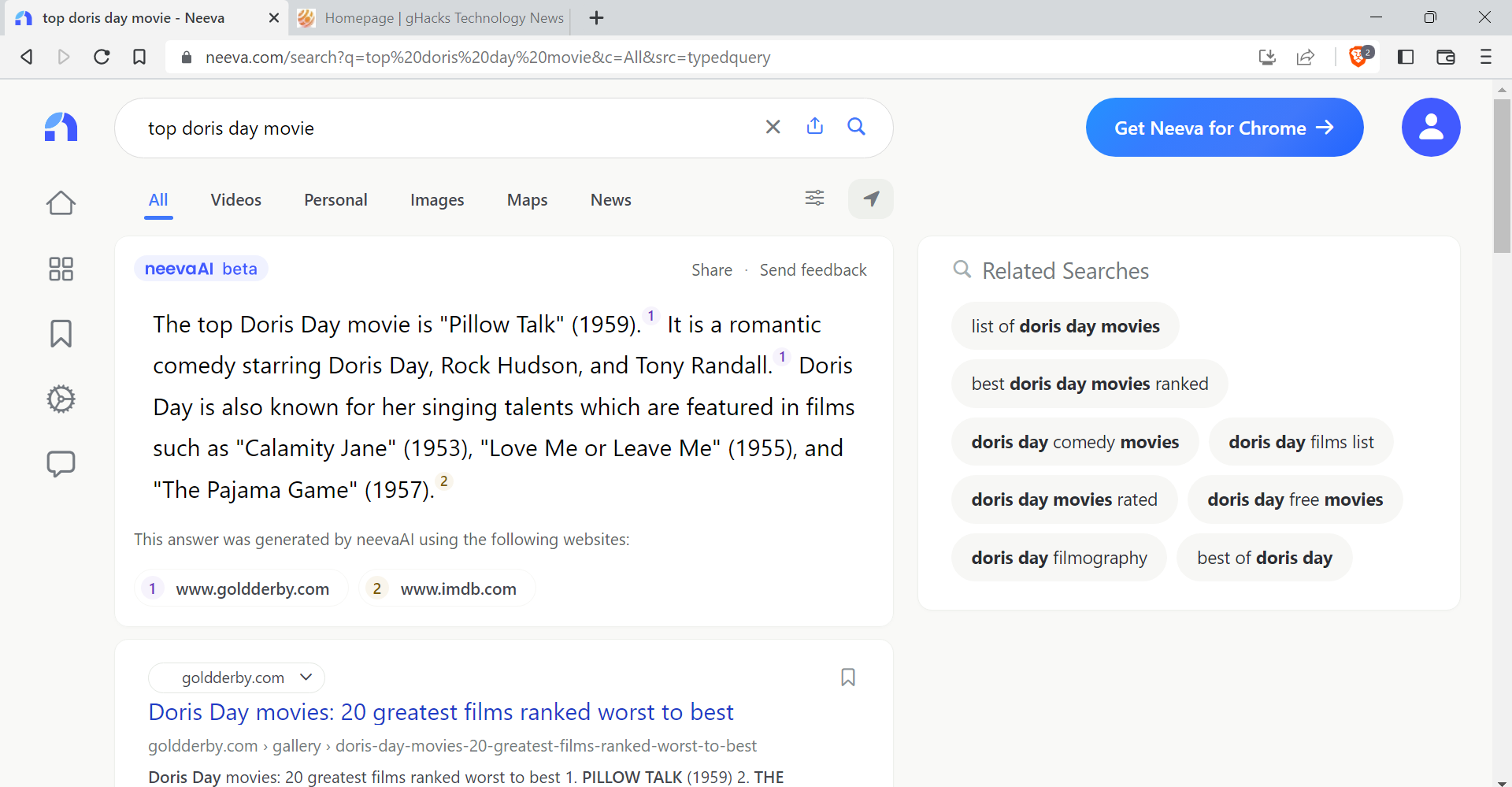Image resolution: width=1512 pixels, height=787 pixels.
Task: Open the settings gear sidebar icon
Action: point(61,399)
